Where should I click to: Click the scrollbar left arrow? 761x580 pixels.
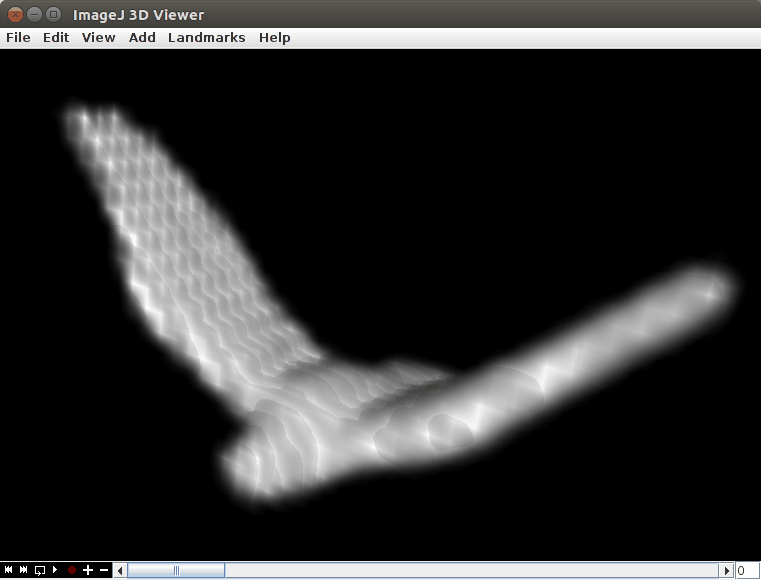[121, 571]
